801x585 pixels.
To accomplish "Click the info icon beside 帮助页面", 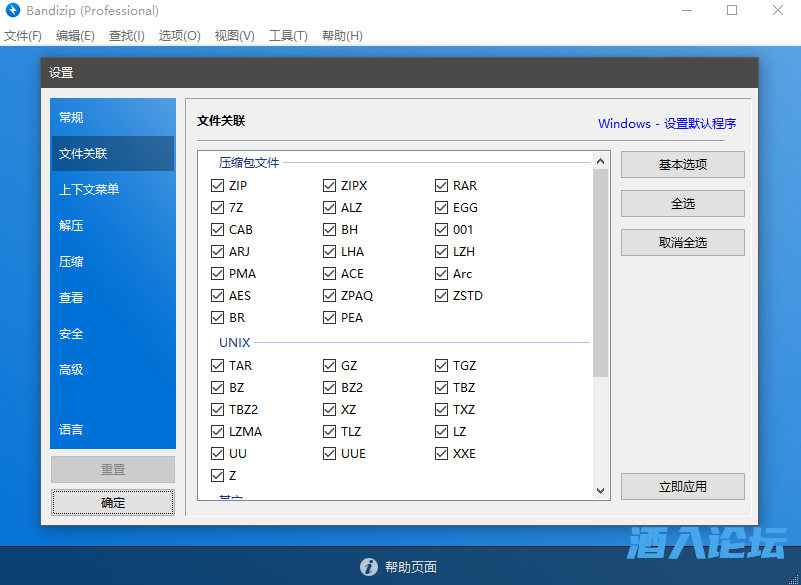I will click(x=369, y=567).
